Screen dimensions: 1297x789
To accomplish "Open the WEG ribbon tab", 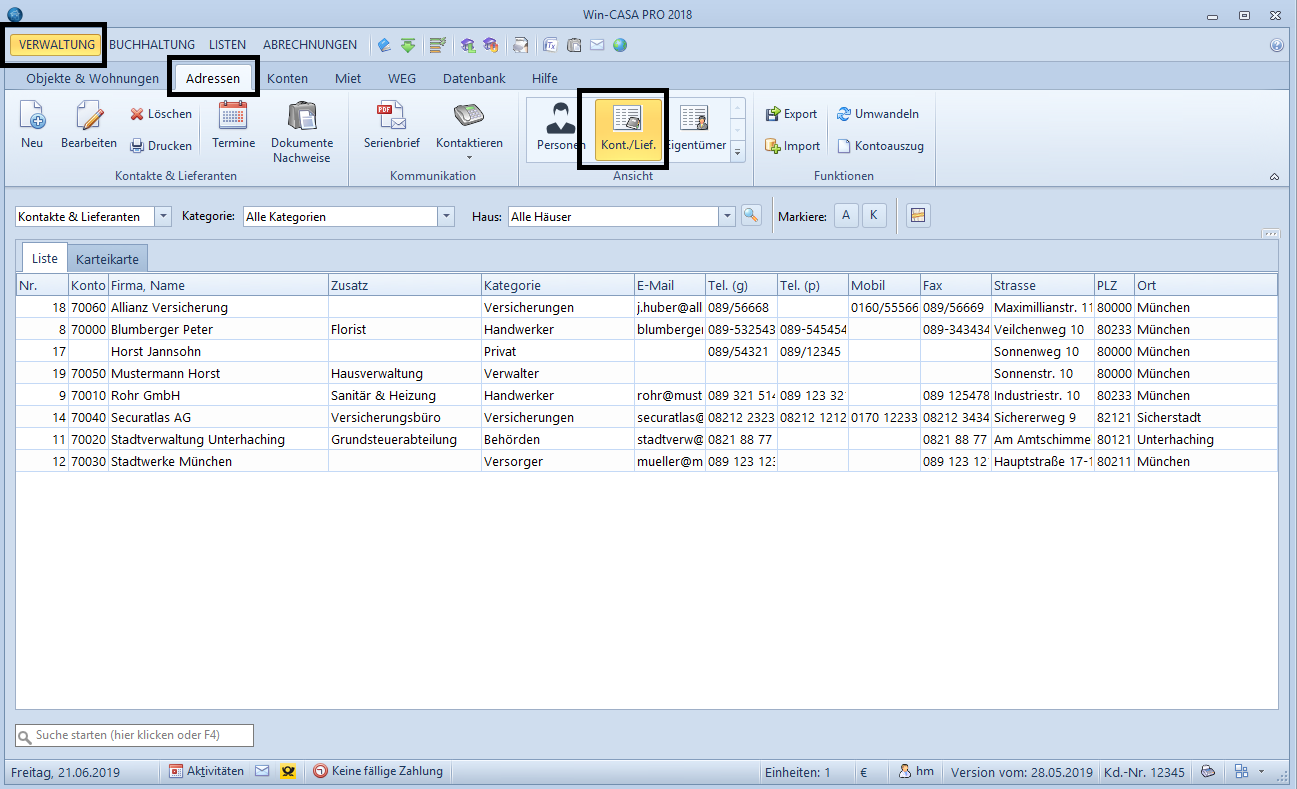I will click(x=402, y=78).
